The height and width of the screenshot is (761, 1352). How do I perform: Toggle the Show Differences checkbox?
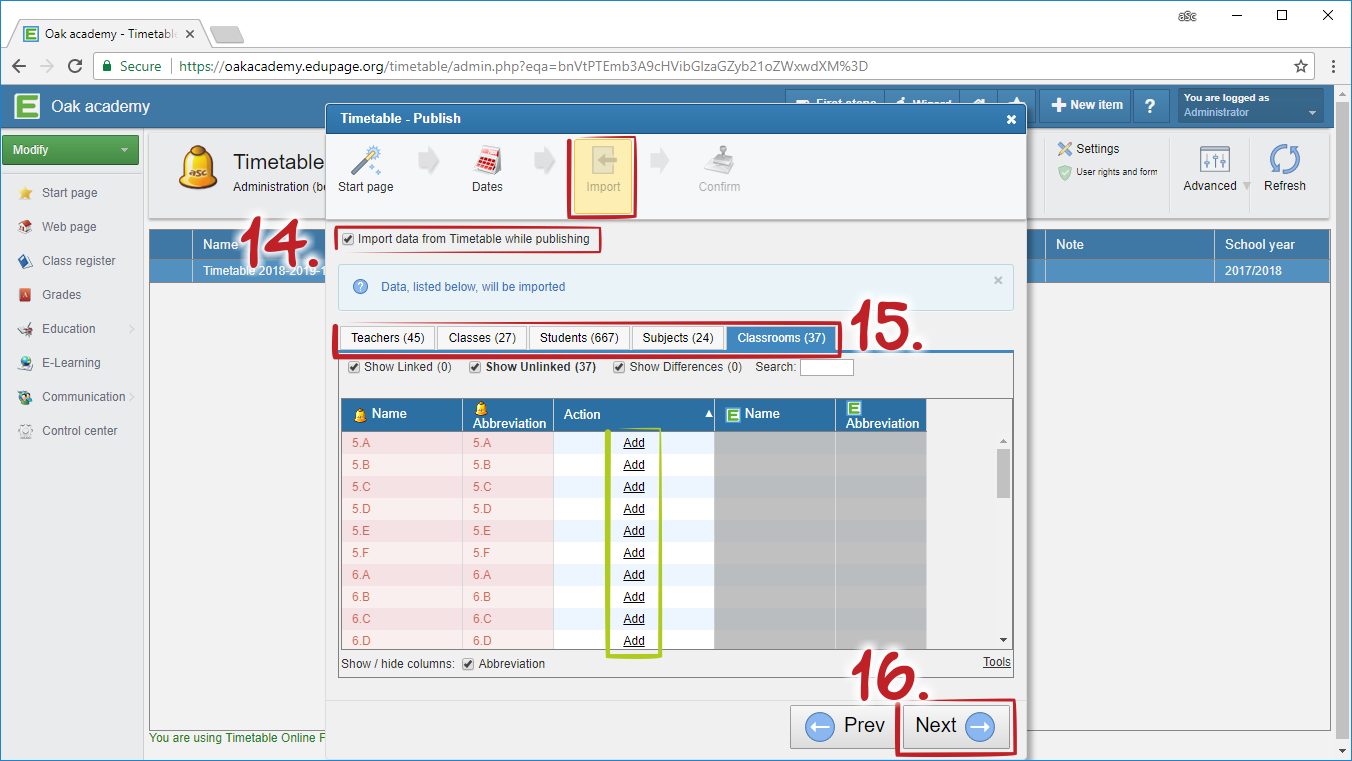pos(619,367)
